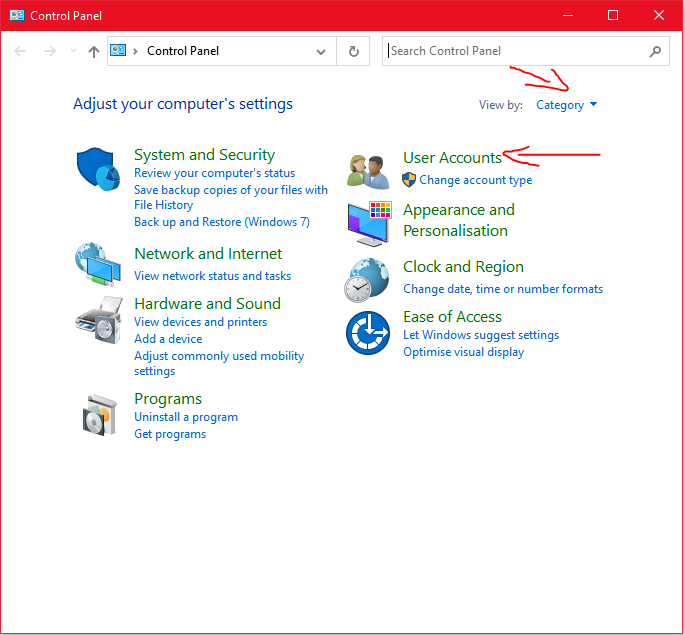Click the System and Security shield icon

98,169
